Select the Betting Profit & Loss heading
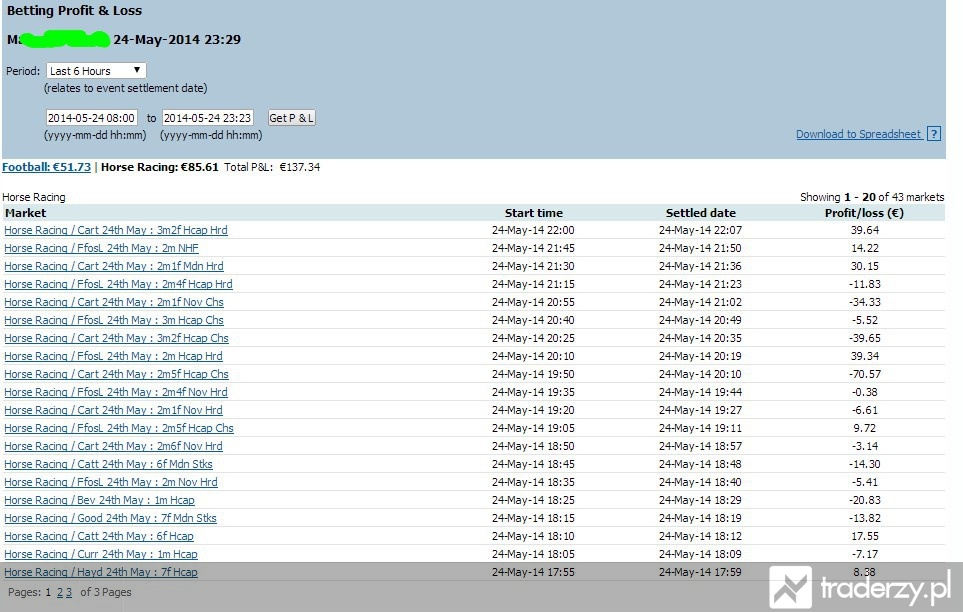This screenshot has height=612, width=963. tap(74, 10)
